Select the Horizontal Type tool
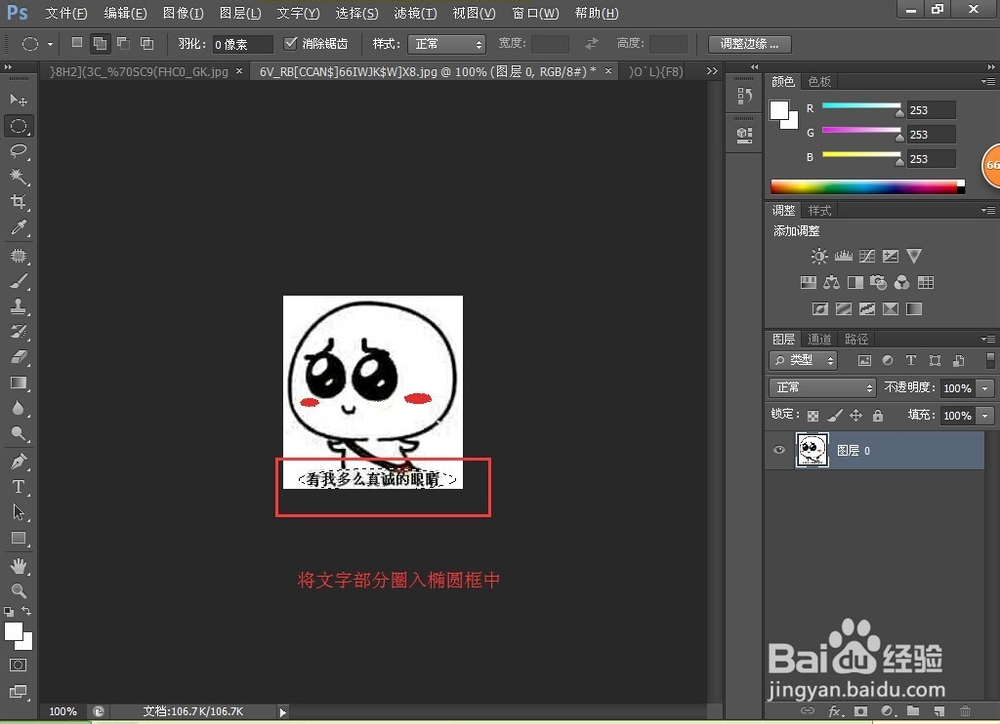Viewport: 1000px width, 724px height. coord(18,486)
